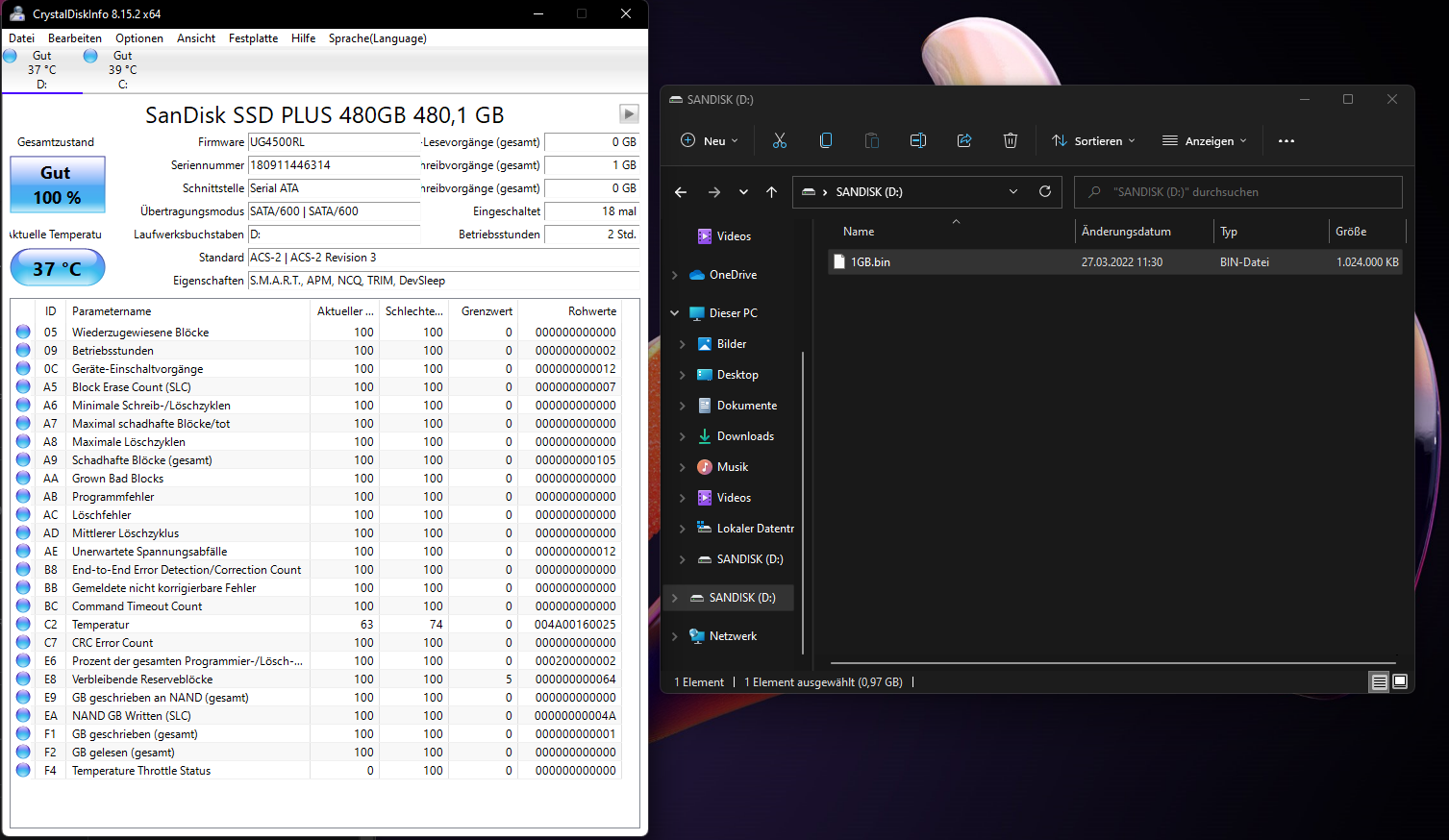Select the Verbleibende Reserveblöcke row
This screenshot has height=840, width=1449.
316,679
